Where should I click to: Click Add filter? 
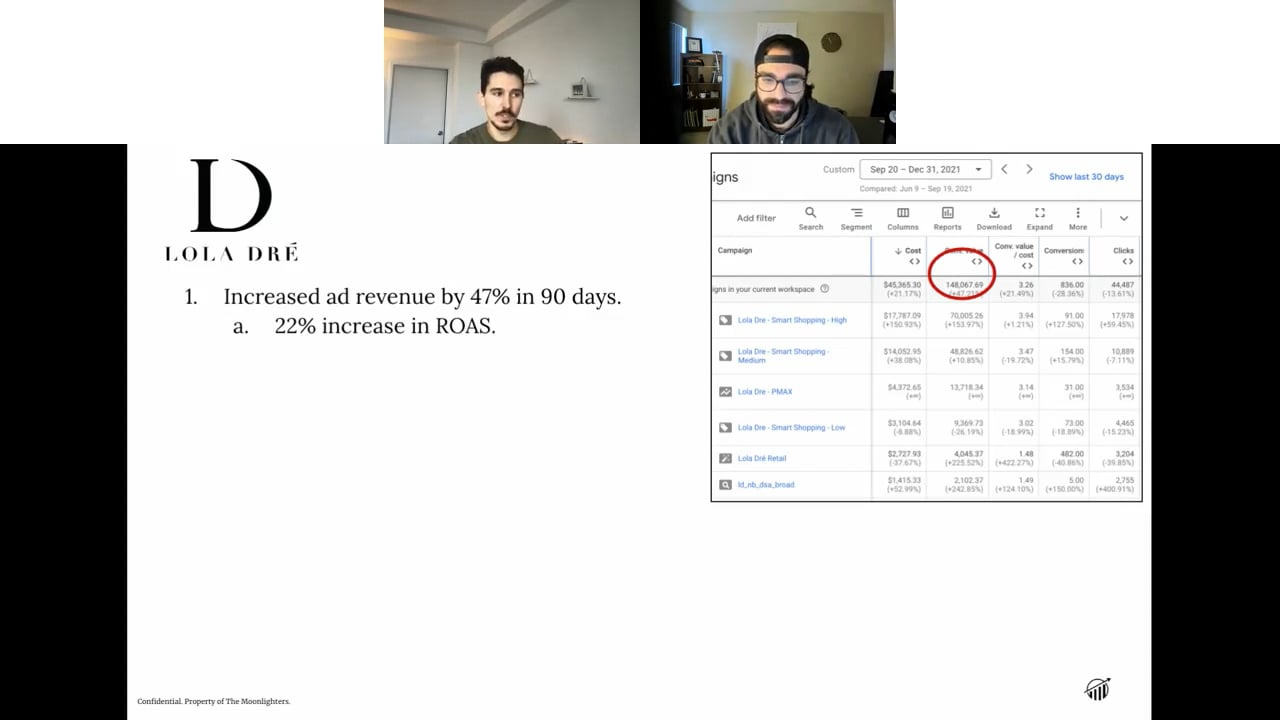pos(756,218)
